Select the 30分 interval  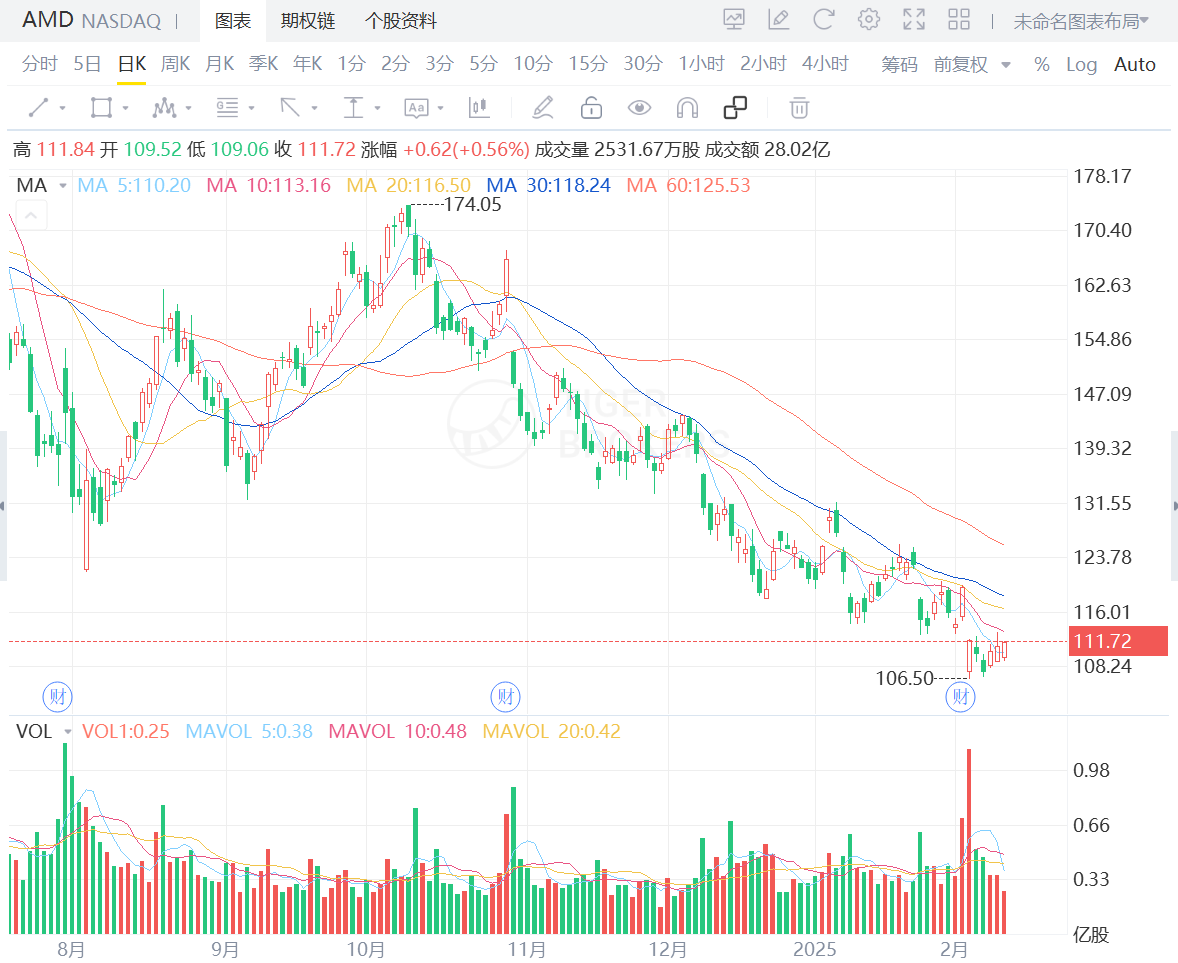(x=643, y=64)
